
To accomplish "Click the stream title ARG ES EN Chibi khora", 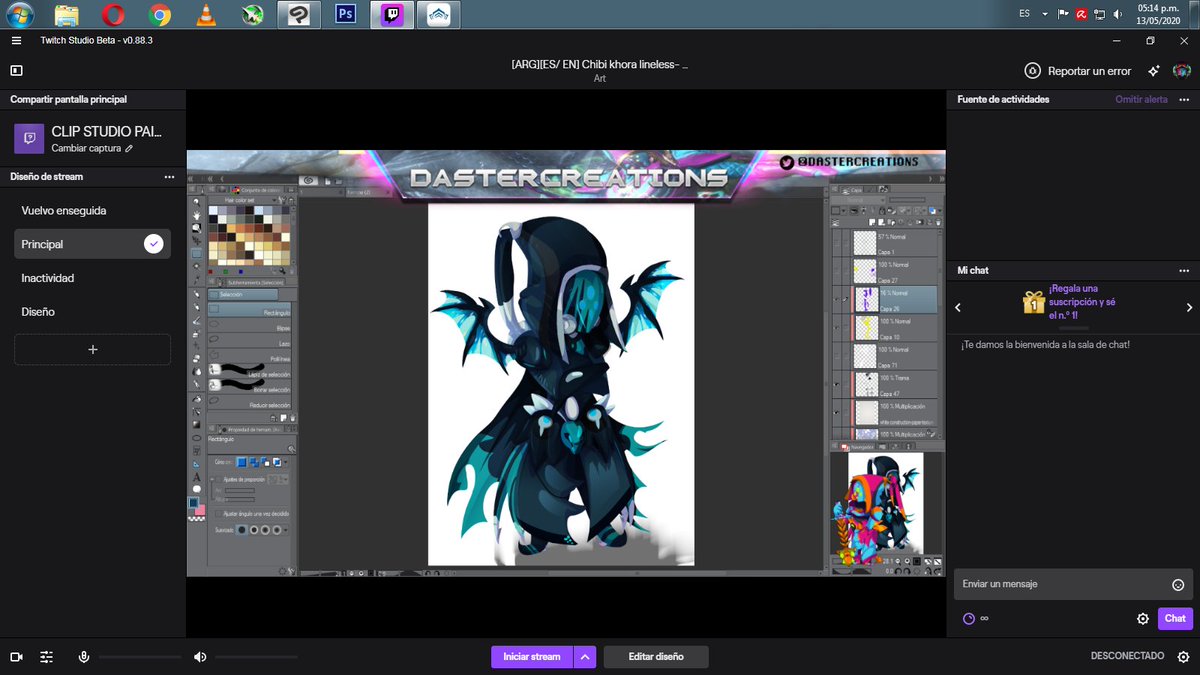I will (x=599, y=64).
